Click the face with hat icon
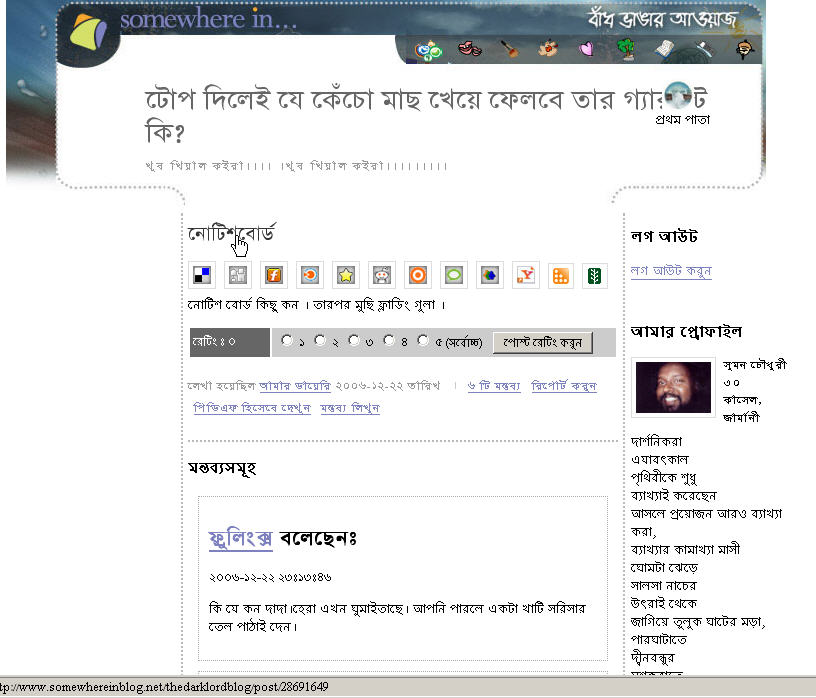 point(745,49)
